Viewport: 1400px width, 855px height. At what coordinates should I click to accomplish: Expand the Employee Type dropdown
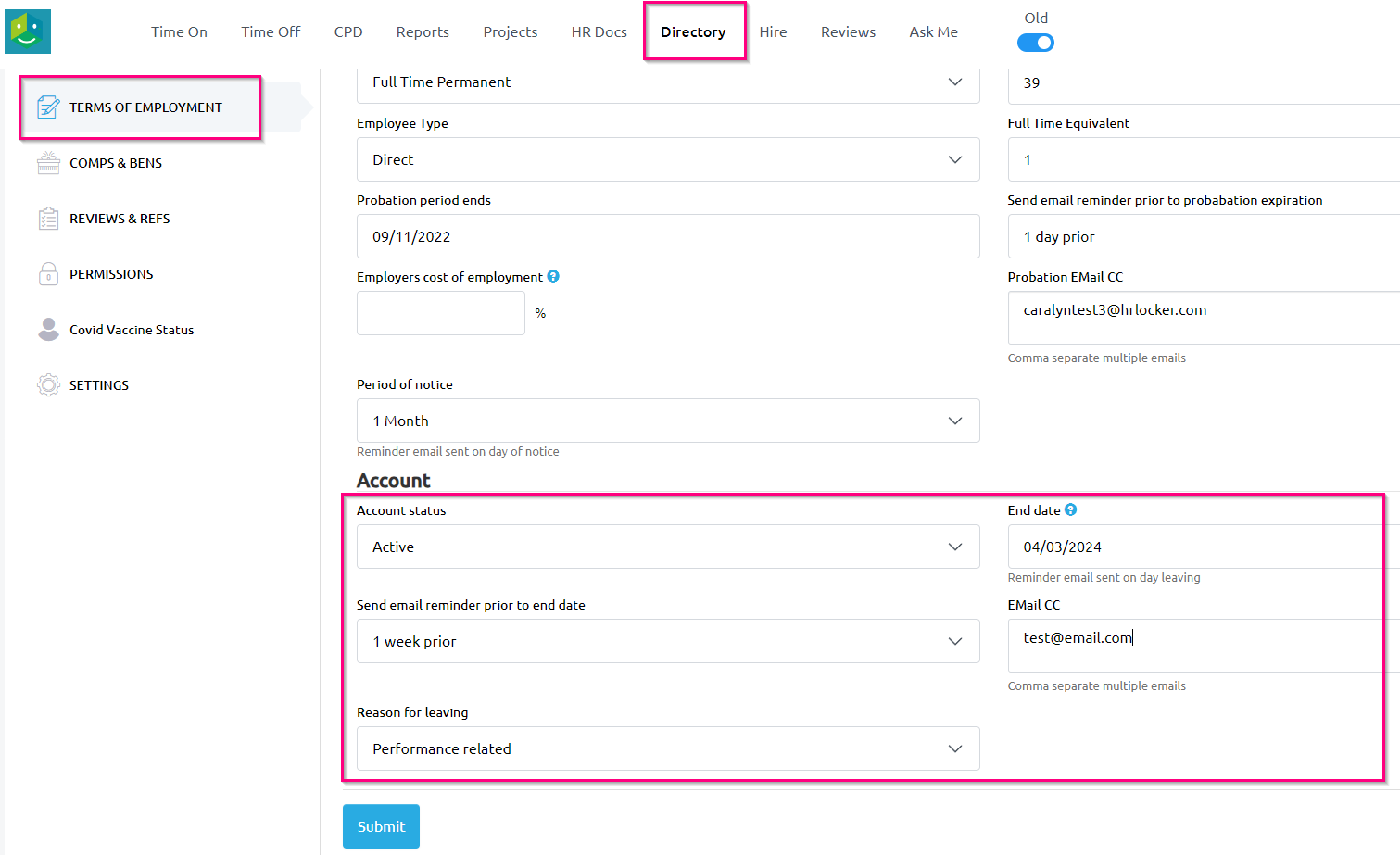667,159
